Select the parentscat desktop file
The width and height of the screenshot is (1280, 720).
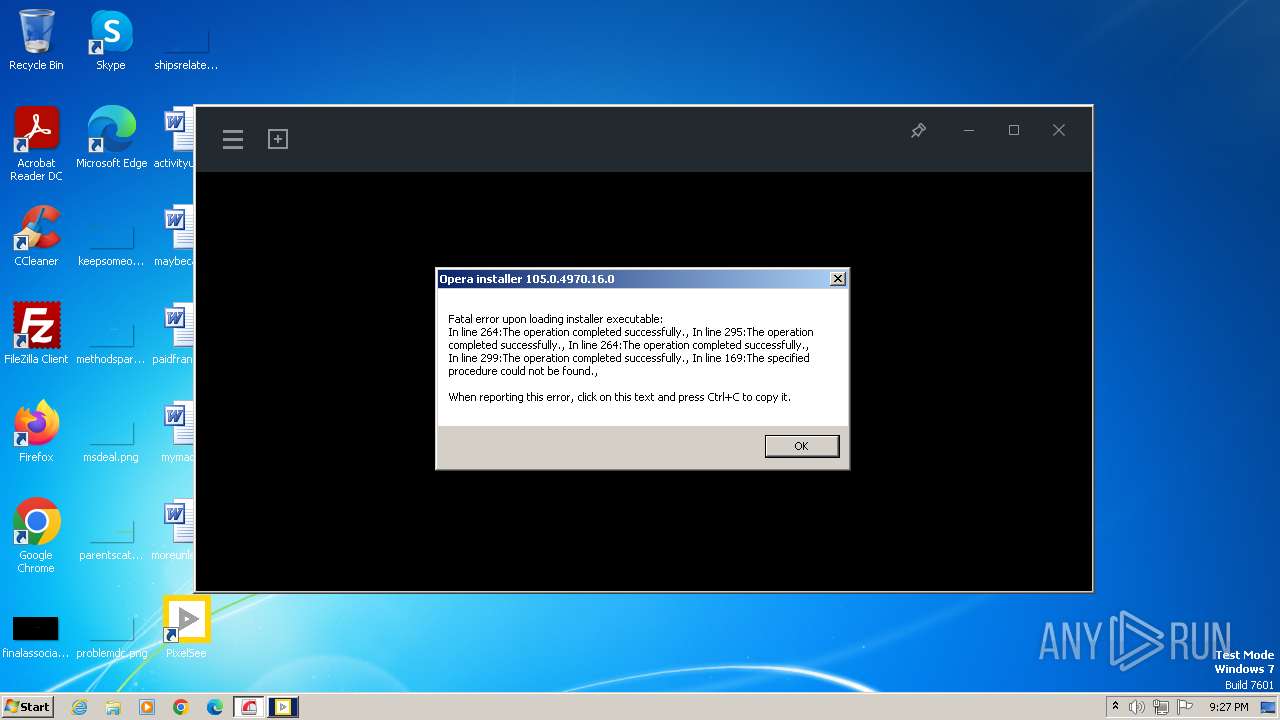[x=111, y=538]
